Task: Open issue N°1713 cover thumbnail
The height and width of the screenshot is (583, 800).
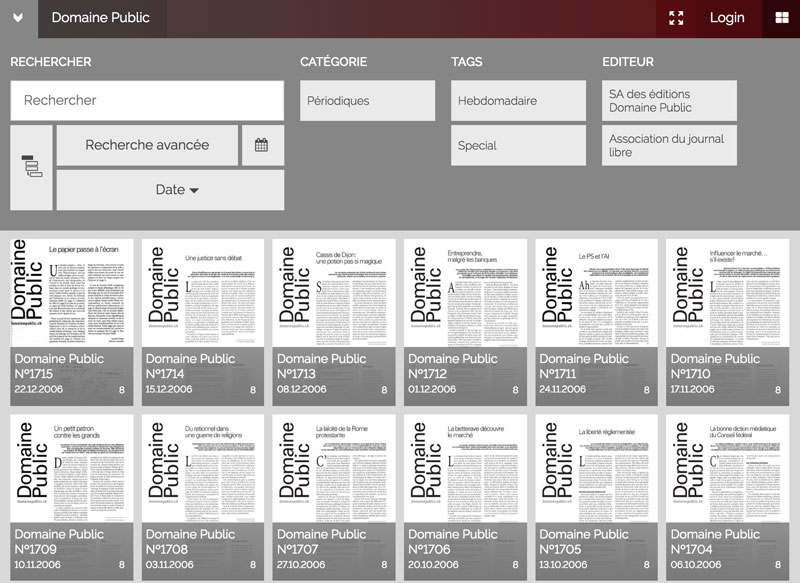Action: [x=334, y=293]
